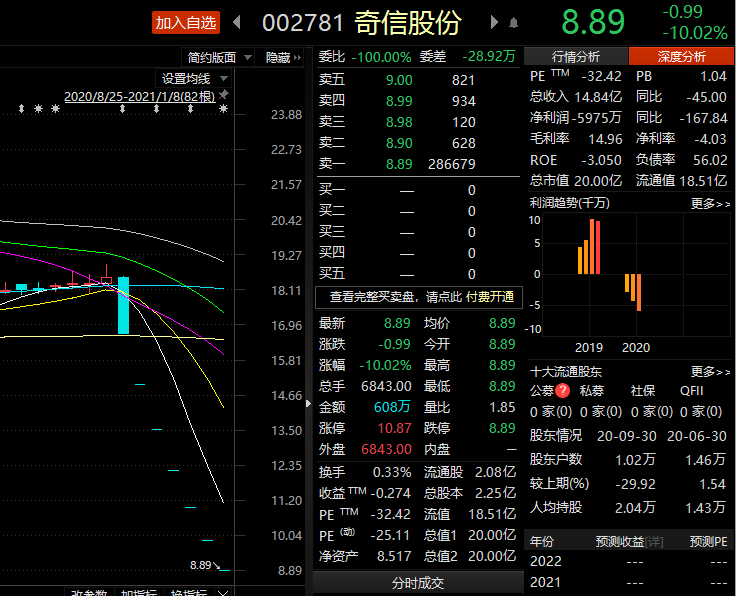This screenshot has width=736, height=596.
Task: Click the 卖一 volume 286679
Action: click(x=452, y=164)
